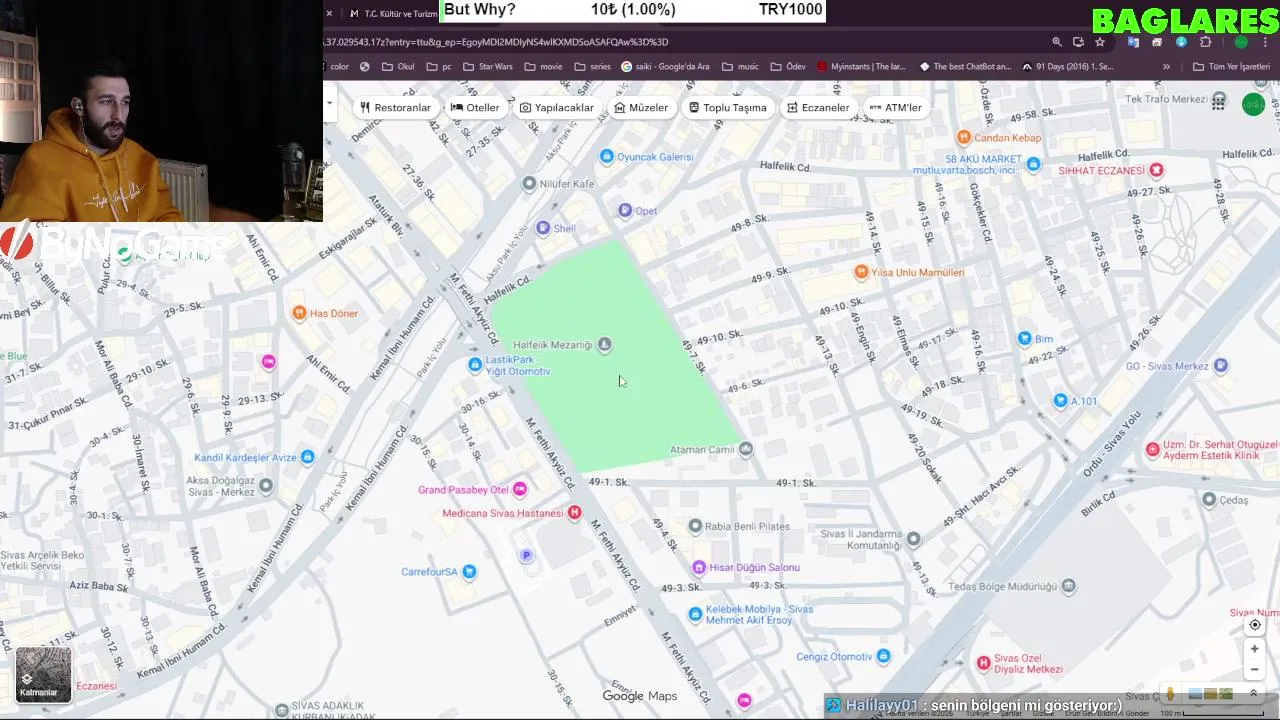Open the music bookmarks folder
This screenshot has width=1280, height=720.
click(x=740, y=67)
